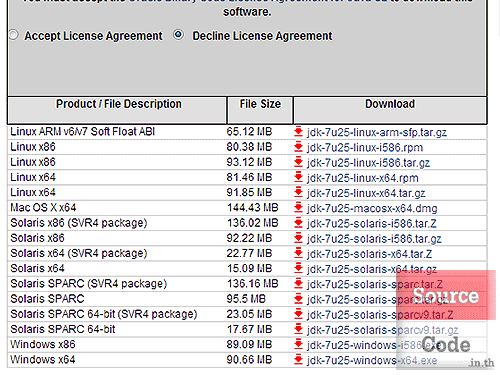Click download icon for jdk-7u25-windows-i586.exe
This screenshot has height=375, width=500.
[298, 344]
